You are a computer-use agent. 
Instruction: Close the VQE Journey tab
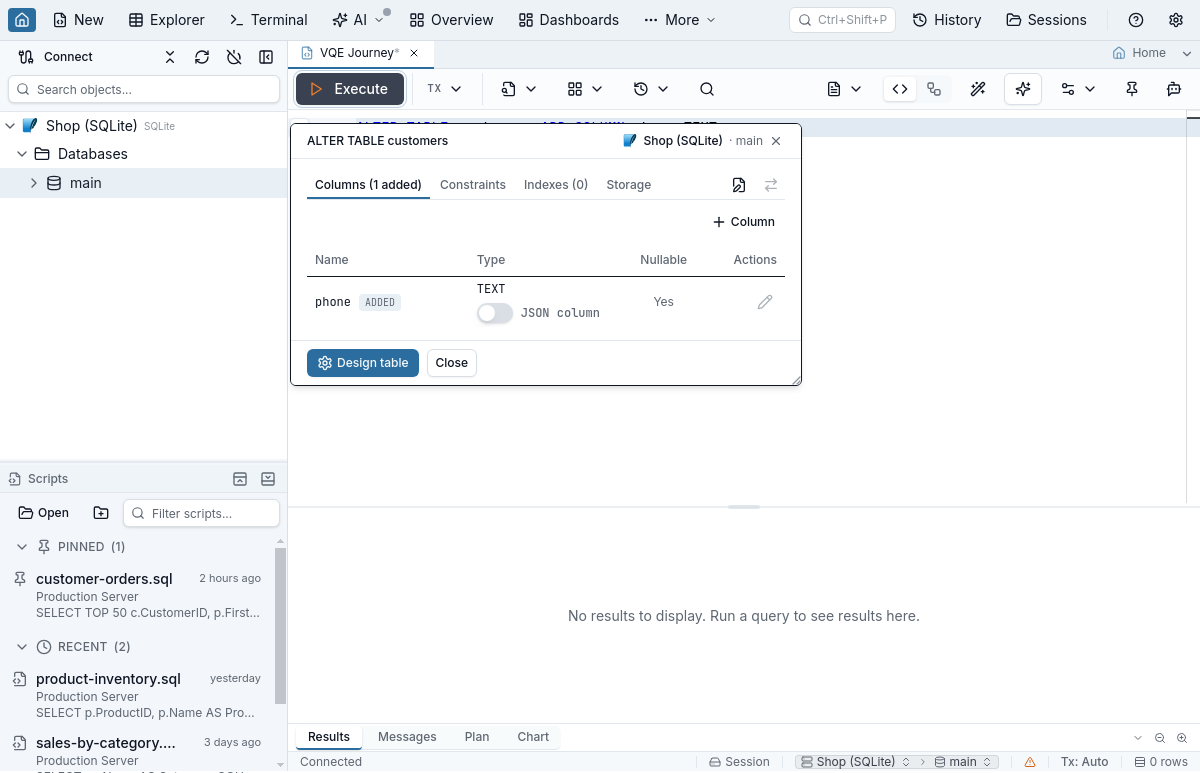click(x=414, y=53)
